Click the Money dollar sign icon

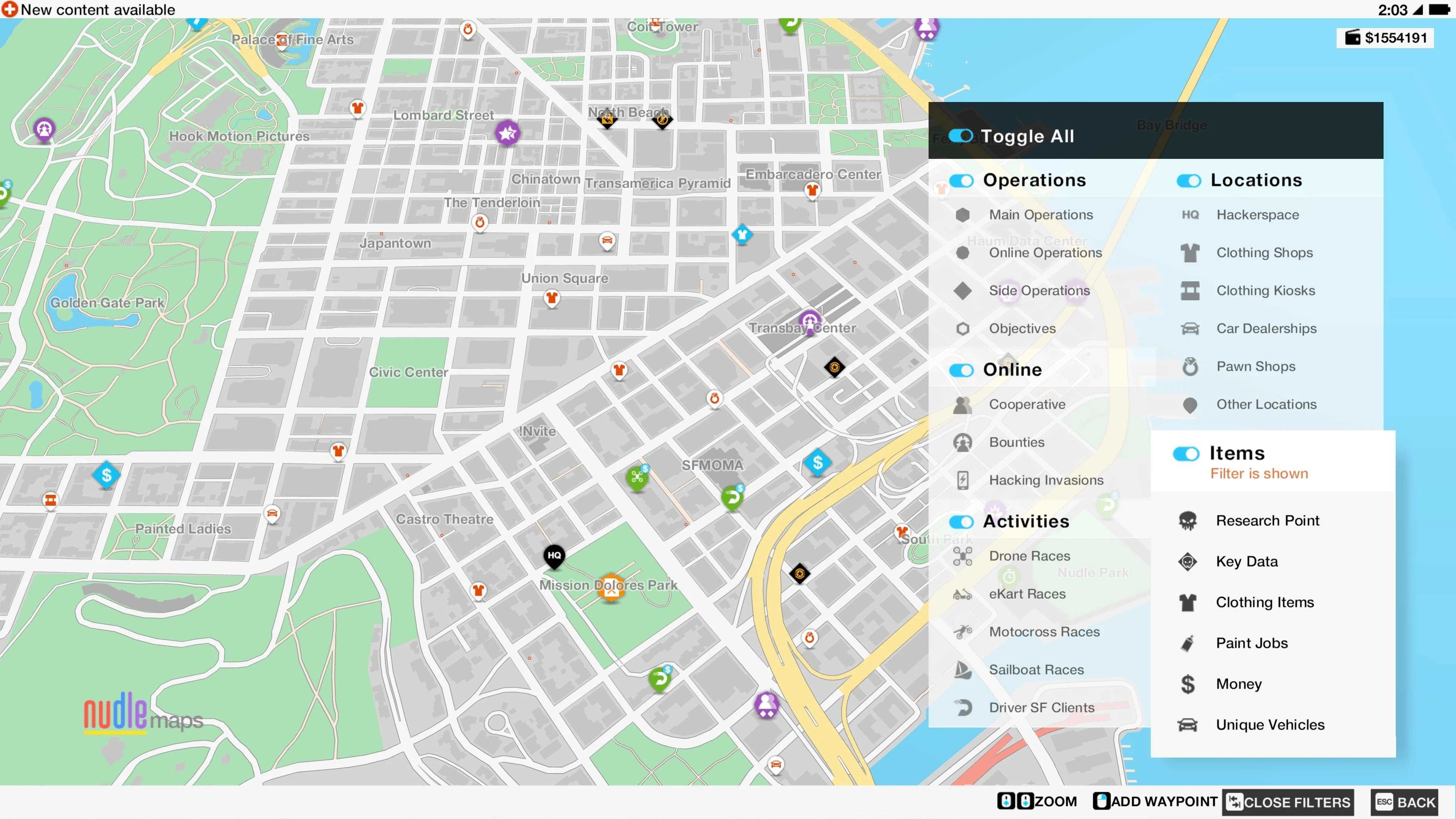pyautogui.click(x=1188, y=684)
